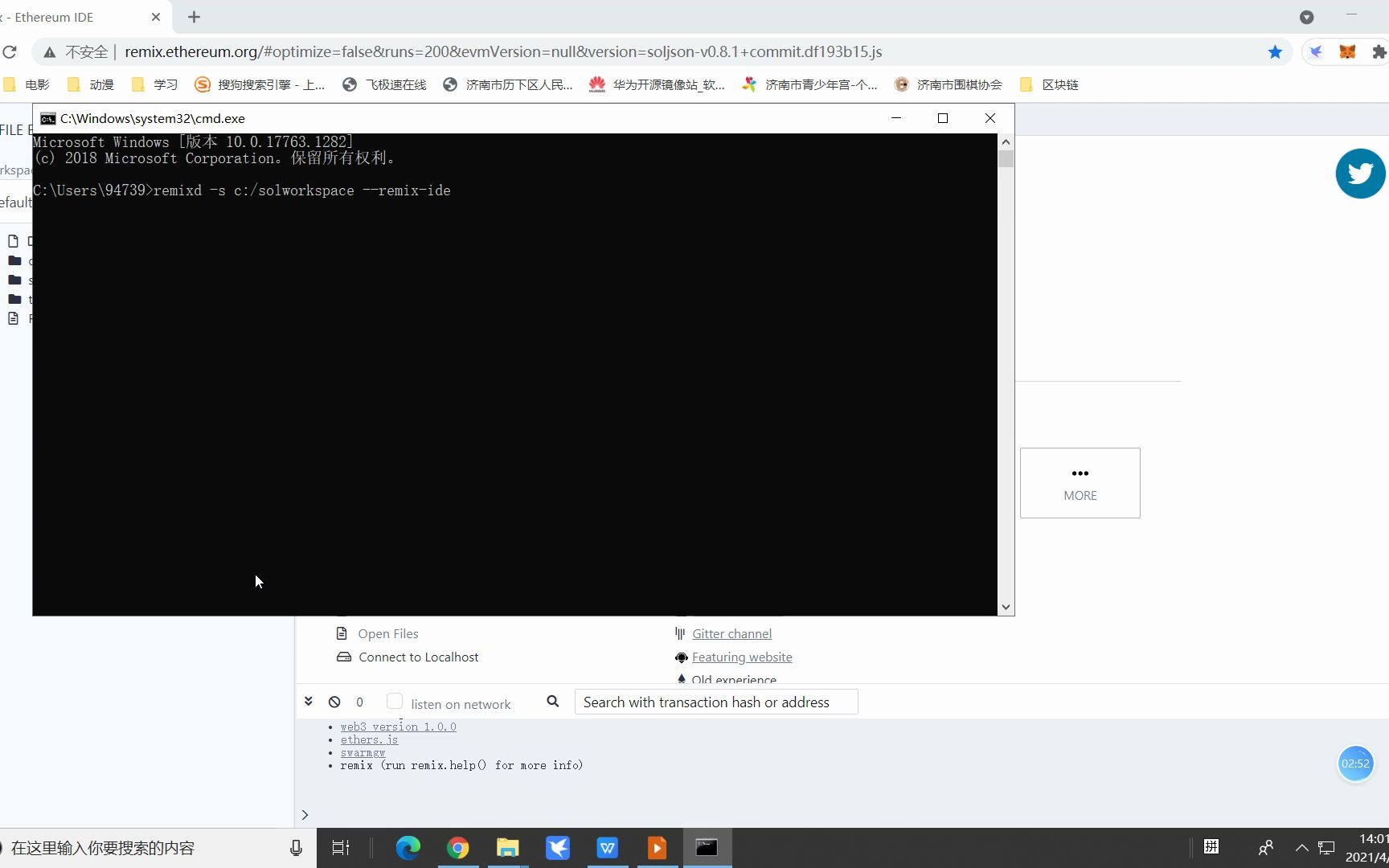This screenshot has width=1389, height=868.
Task: Click the cmd.exe window title icon
Action: coord(48,118)
